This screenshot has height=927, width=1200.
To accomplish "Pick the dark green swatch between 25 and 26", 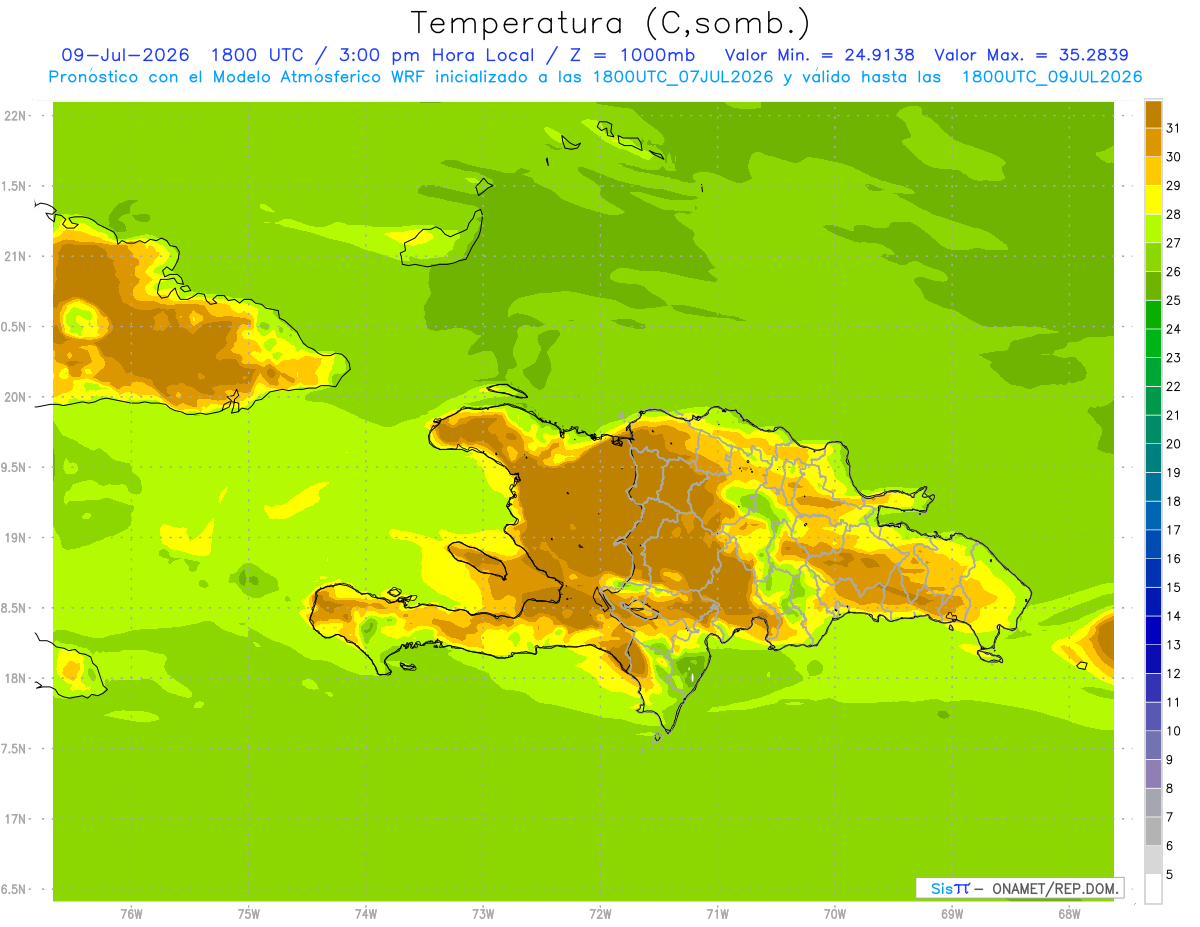I will coord(1153,286).
